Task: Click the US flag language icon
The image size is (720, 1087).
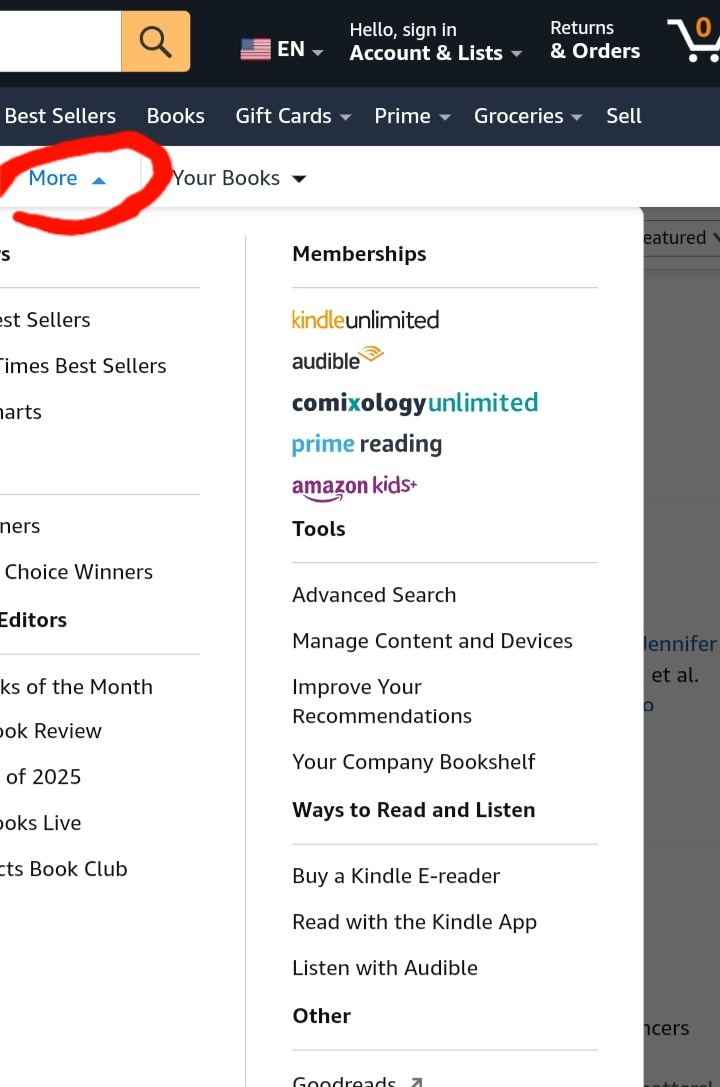Action: coord(255,49)
